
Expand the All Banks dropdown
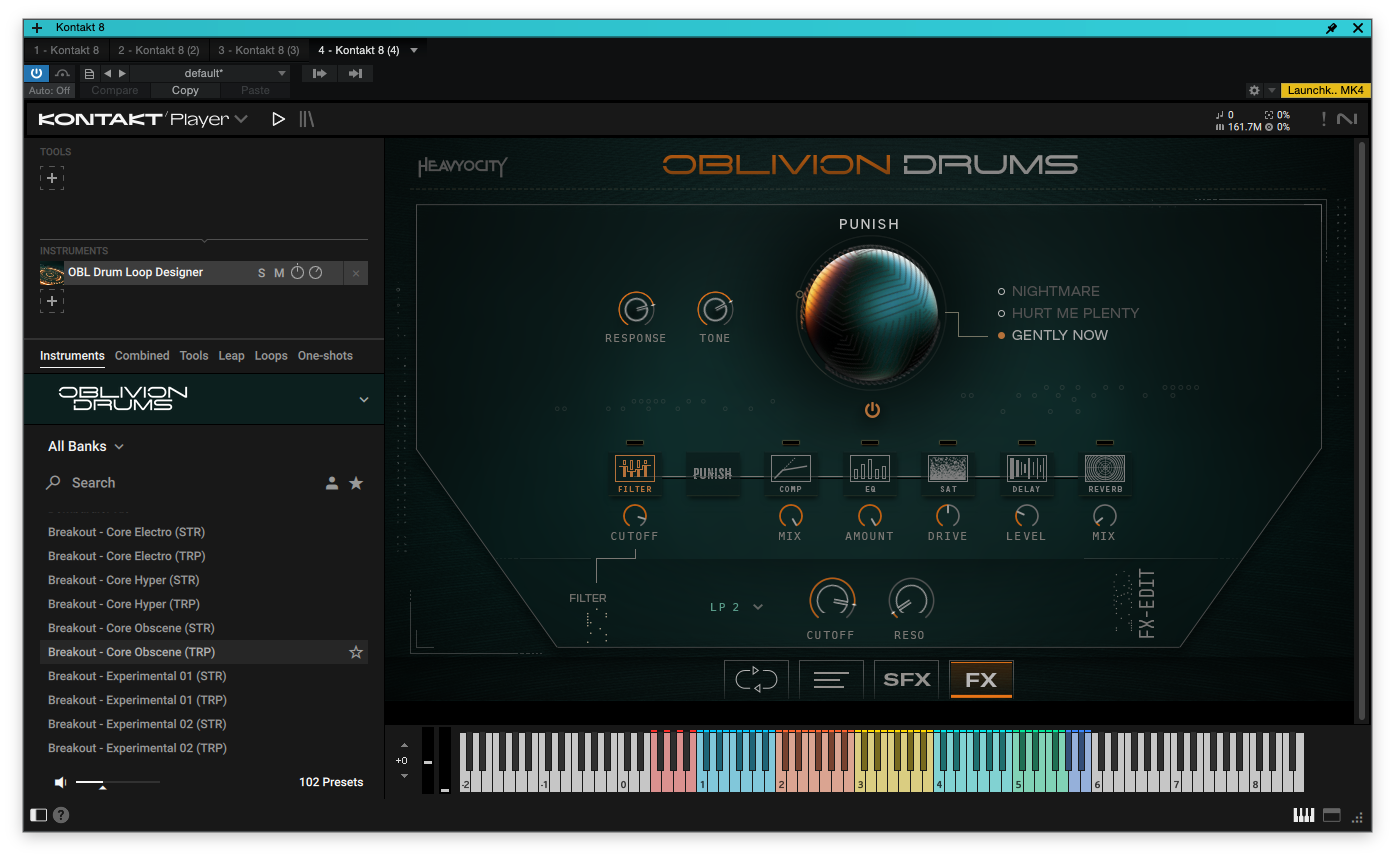coord(86,446)
